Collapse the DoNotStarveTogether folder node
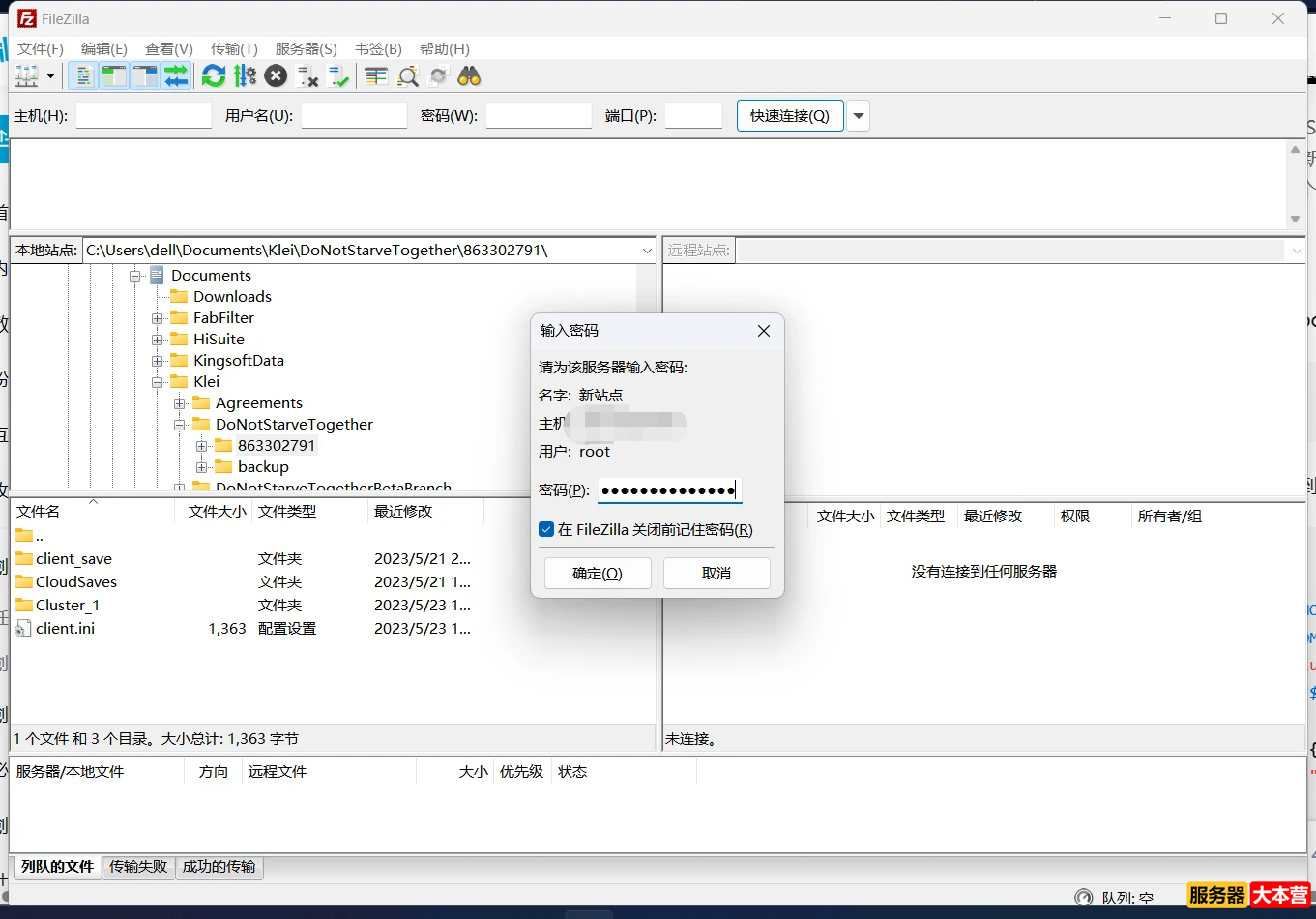 coord(180,425)
